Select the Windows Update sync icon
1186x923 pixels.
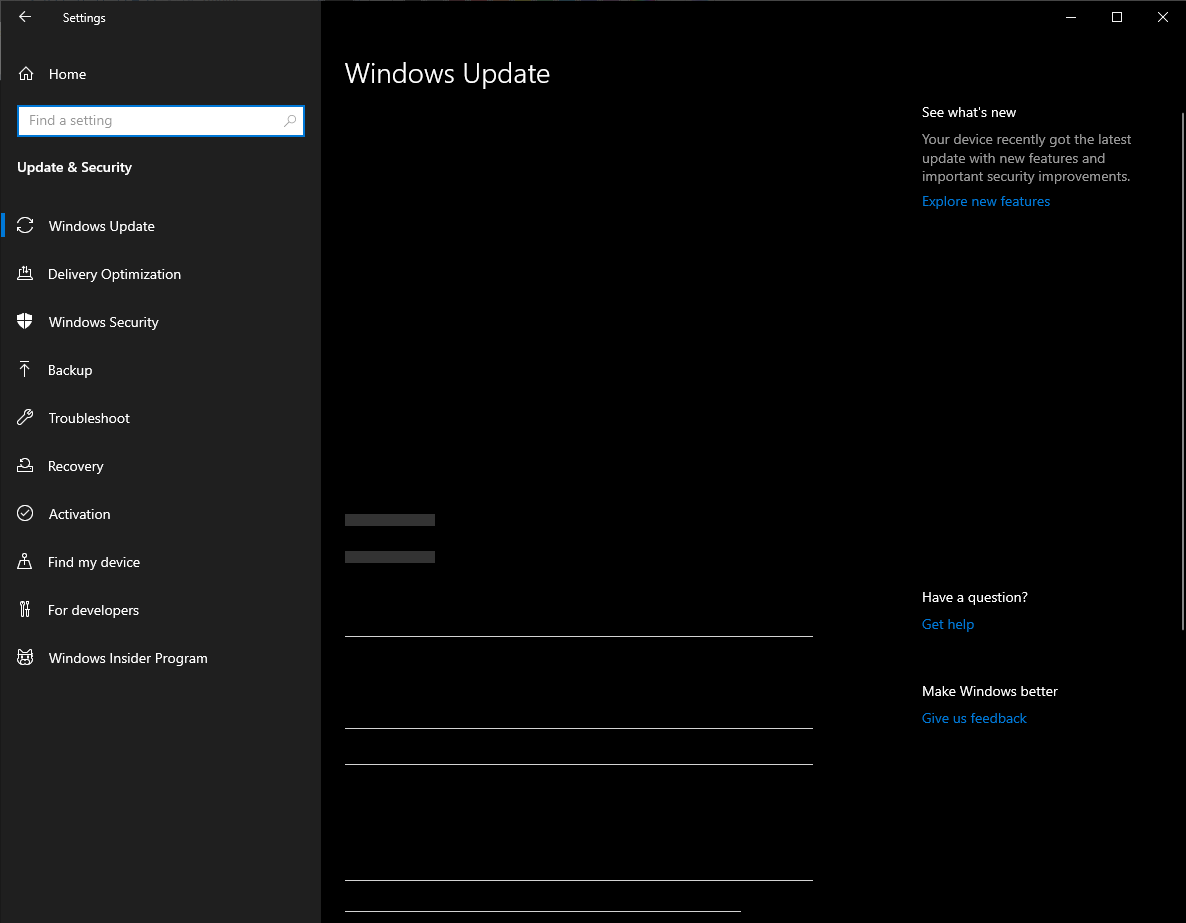tap(25, 225)
